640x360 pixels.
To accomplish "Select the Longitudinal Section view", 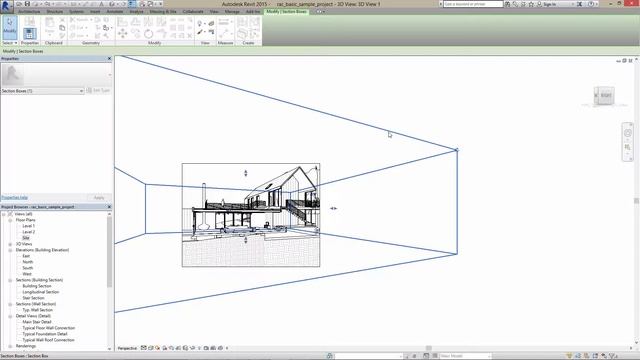I will point(40,292).
